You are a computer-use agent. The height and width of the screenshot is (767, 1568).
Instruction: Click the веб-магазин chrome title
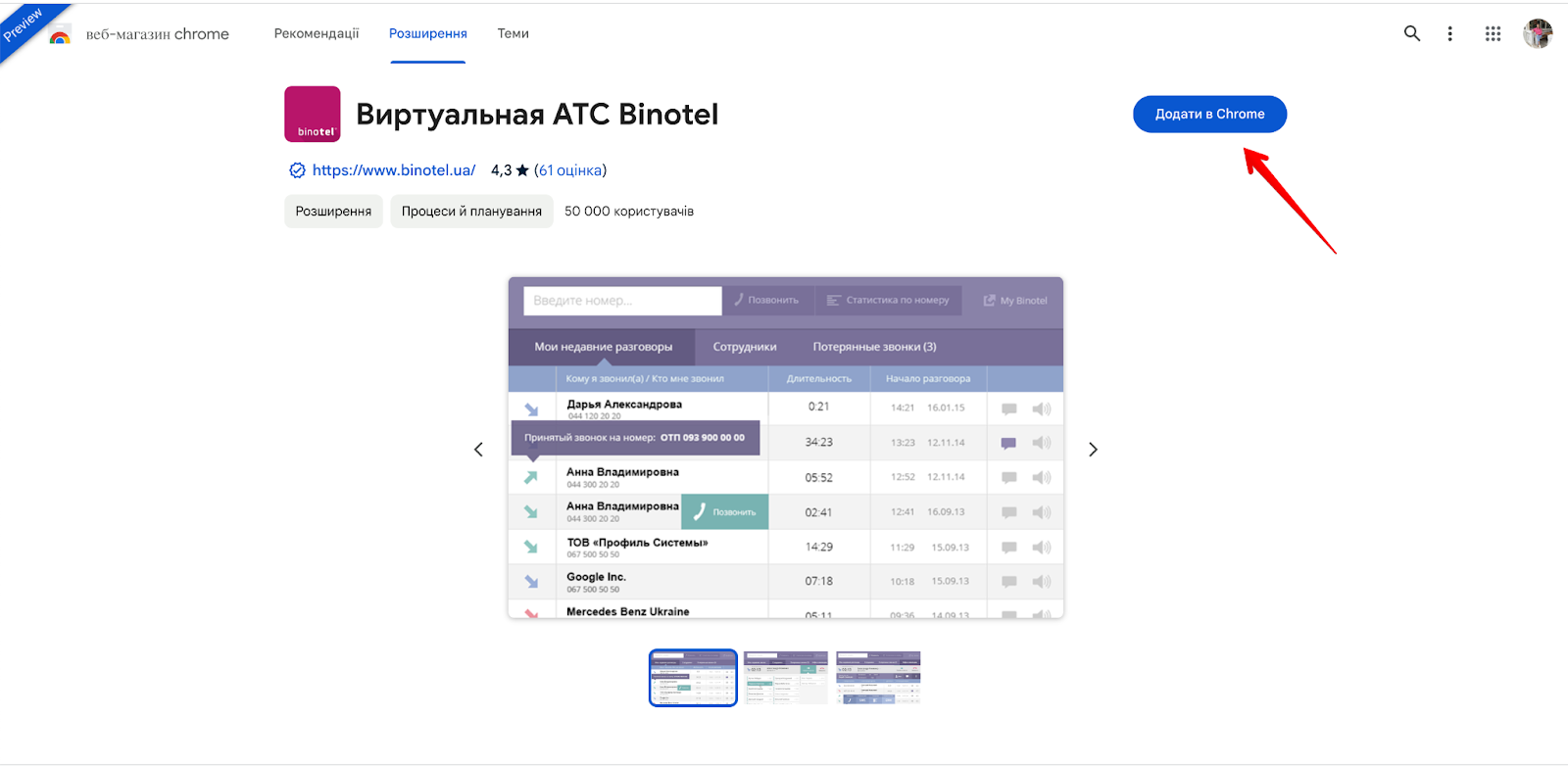coord(158,34)
